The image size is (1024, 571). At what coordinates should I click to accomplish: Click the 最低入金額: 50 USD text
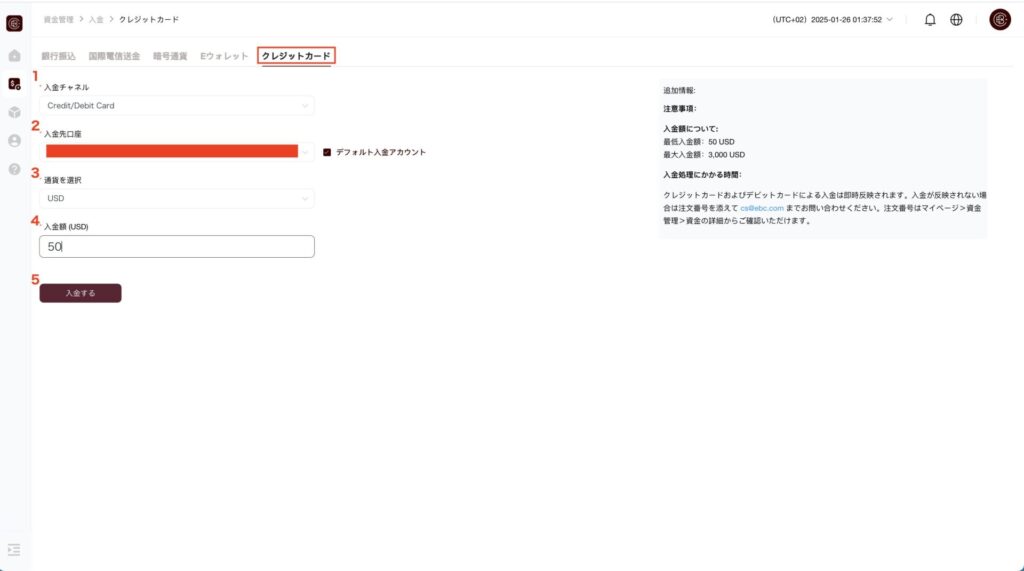coord(699,142)
